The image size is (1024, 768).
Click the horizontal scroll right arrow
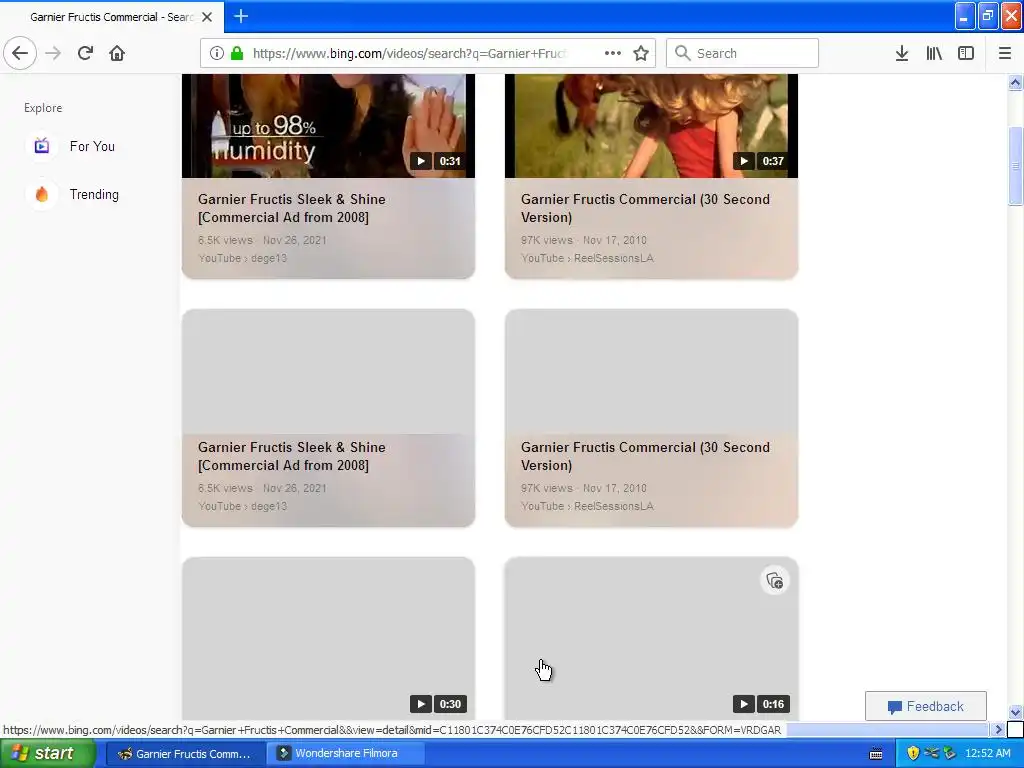click(x=998, y=729)
